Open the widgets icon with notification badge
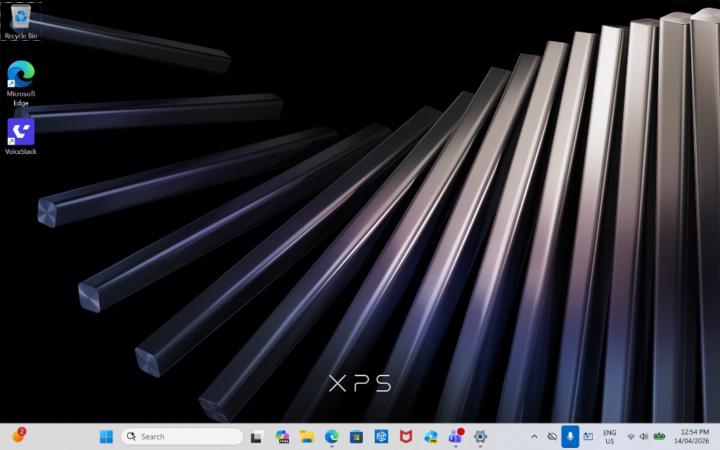The width and height of the screenshot is (720, 450). coord(19,435)
